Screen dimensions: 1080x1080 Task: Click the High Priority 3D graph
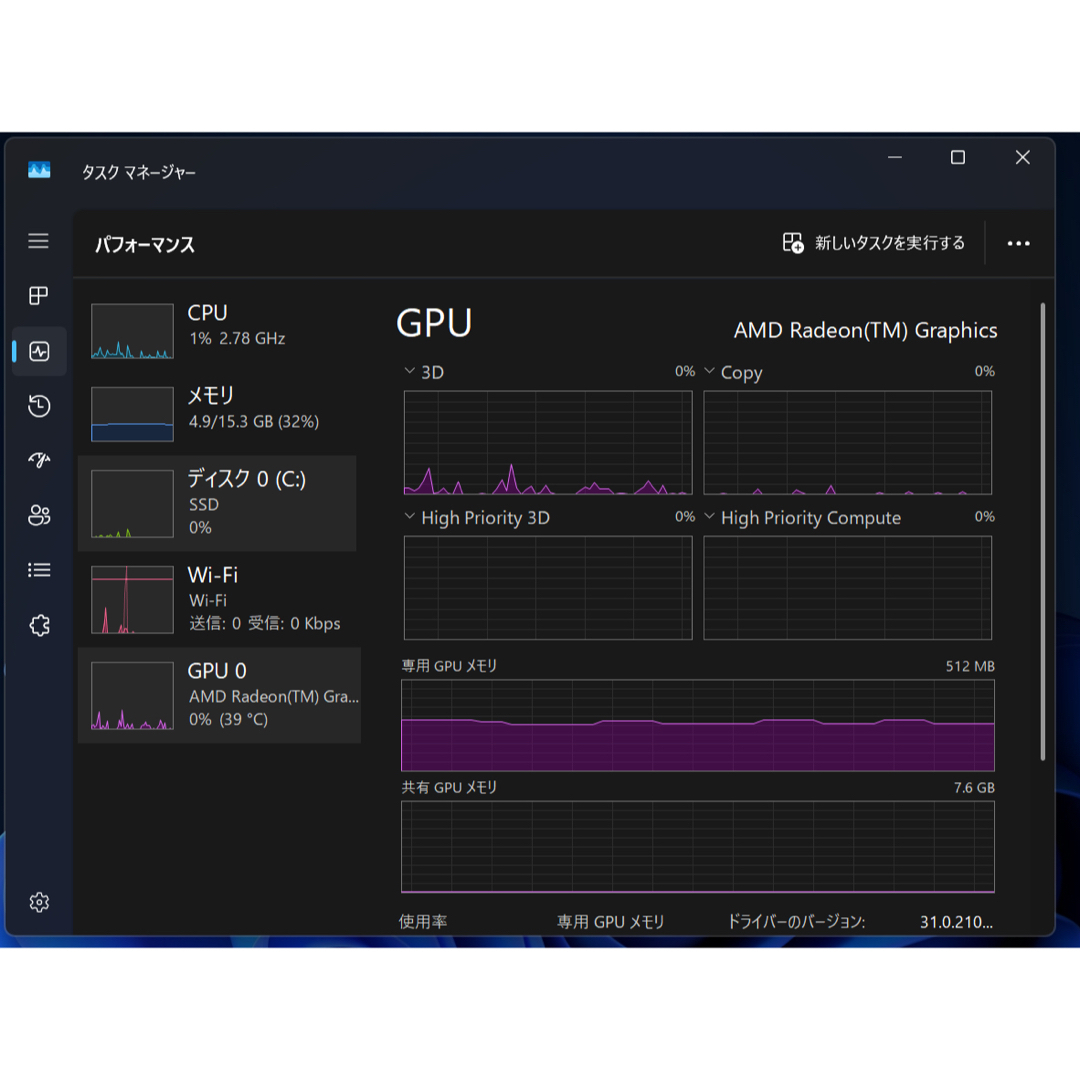coord(548,588)
